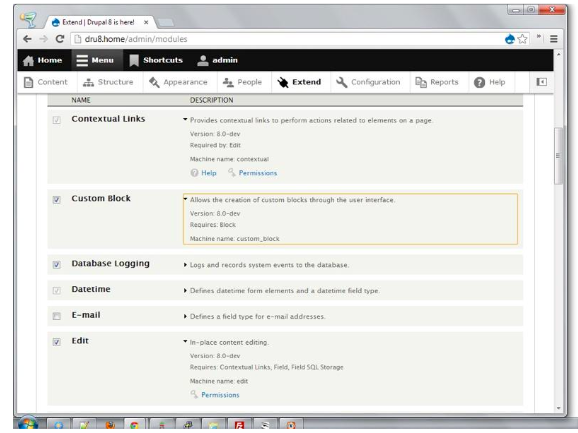The image size is (578, 433).
Task: Click the Custom Block module name
Action: point(101,198)
